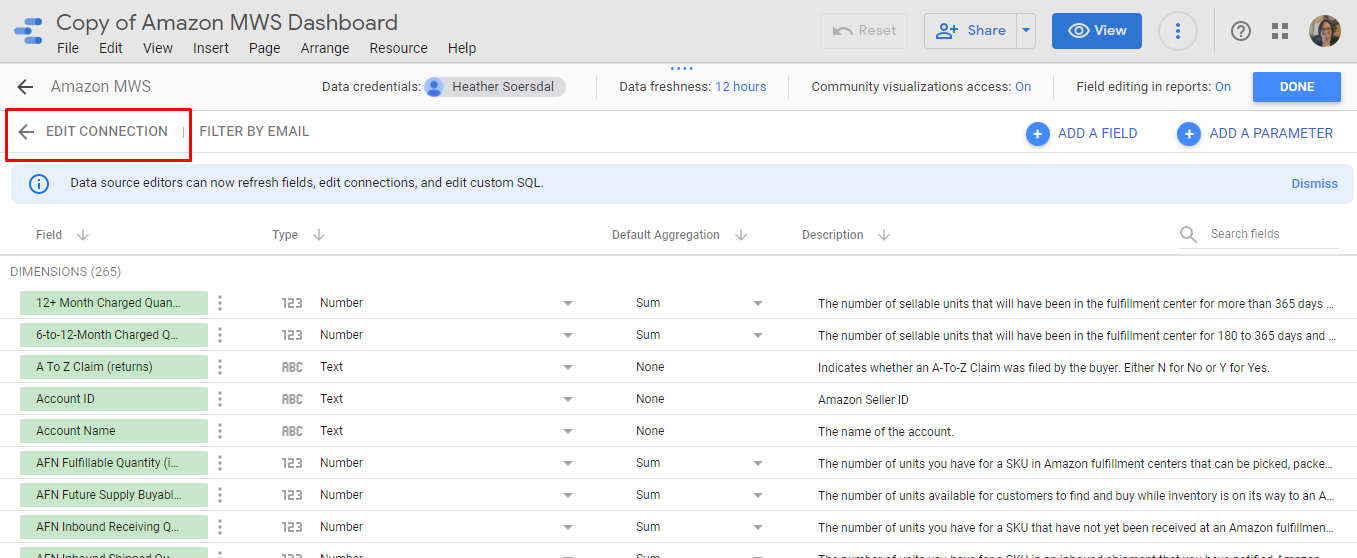Dismiss the data source editors banner
The image size is (1357, 558).
[1314, 184]
